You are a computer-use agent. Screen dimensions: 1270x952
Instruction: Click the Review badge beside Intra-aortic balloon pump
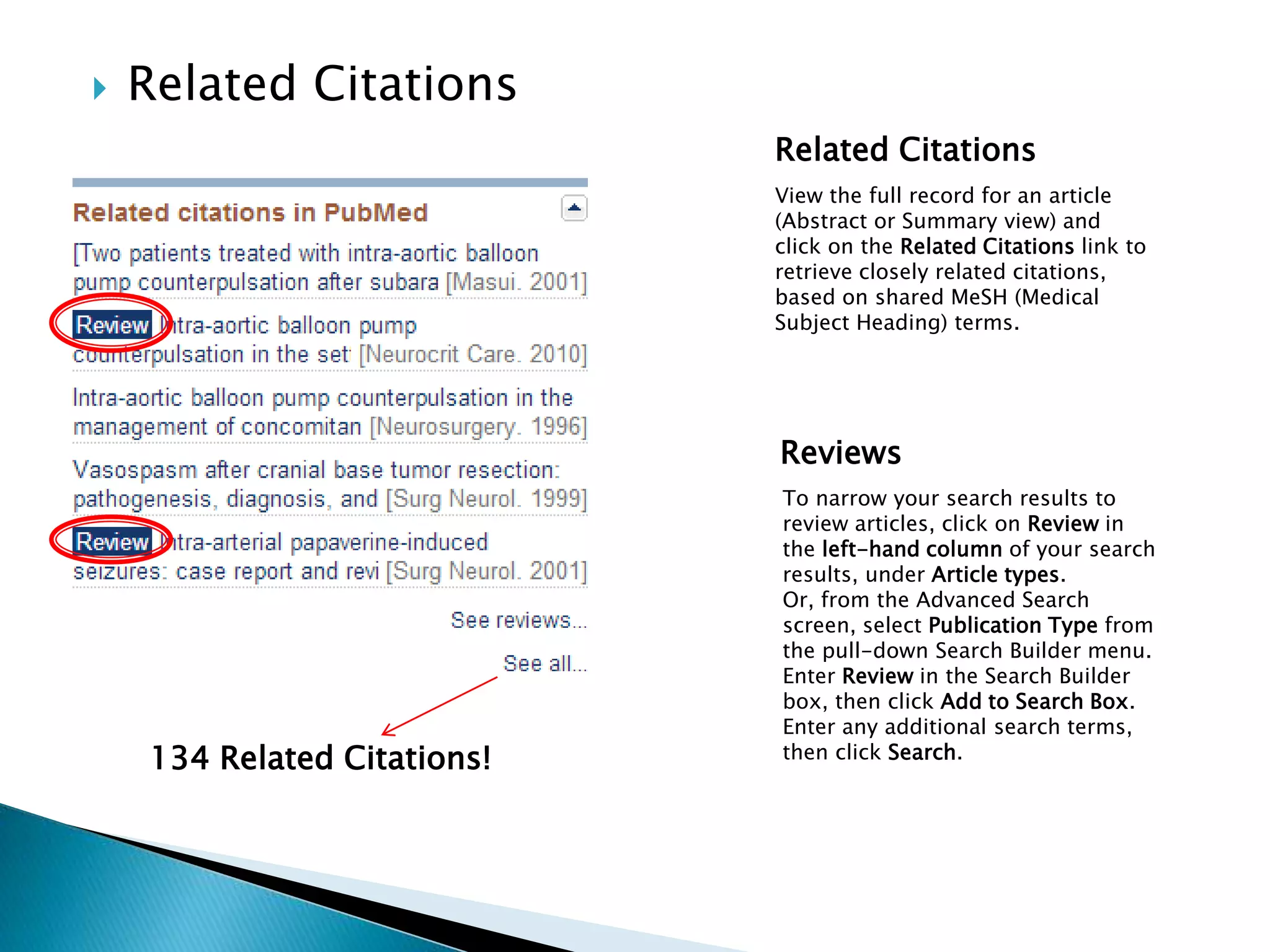[112, 325]
